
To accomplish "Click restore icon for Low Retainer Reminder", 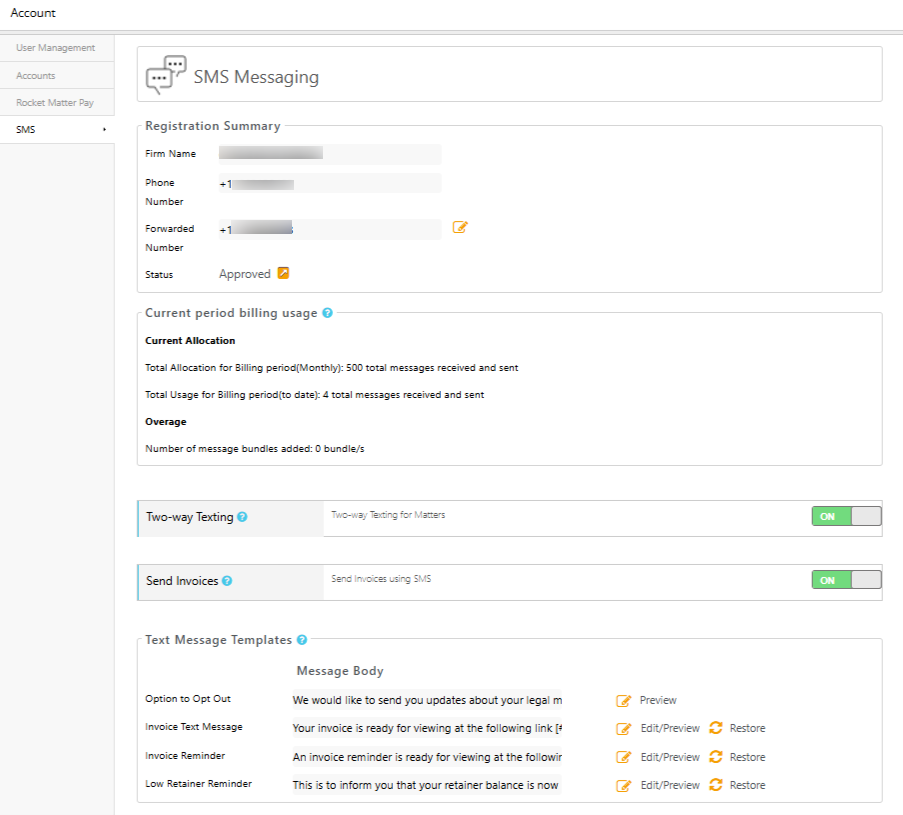I will point(716,785).
